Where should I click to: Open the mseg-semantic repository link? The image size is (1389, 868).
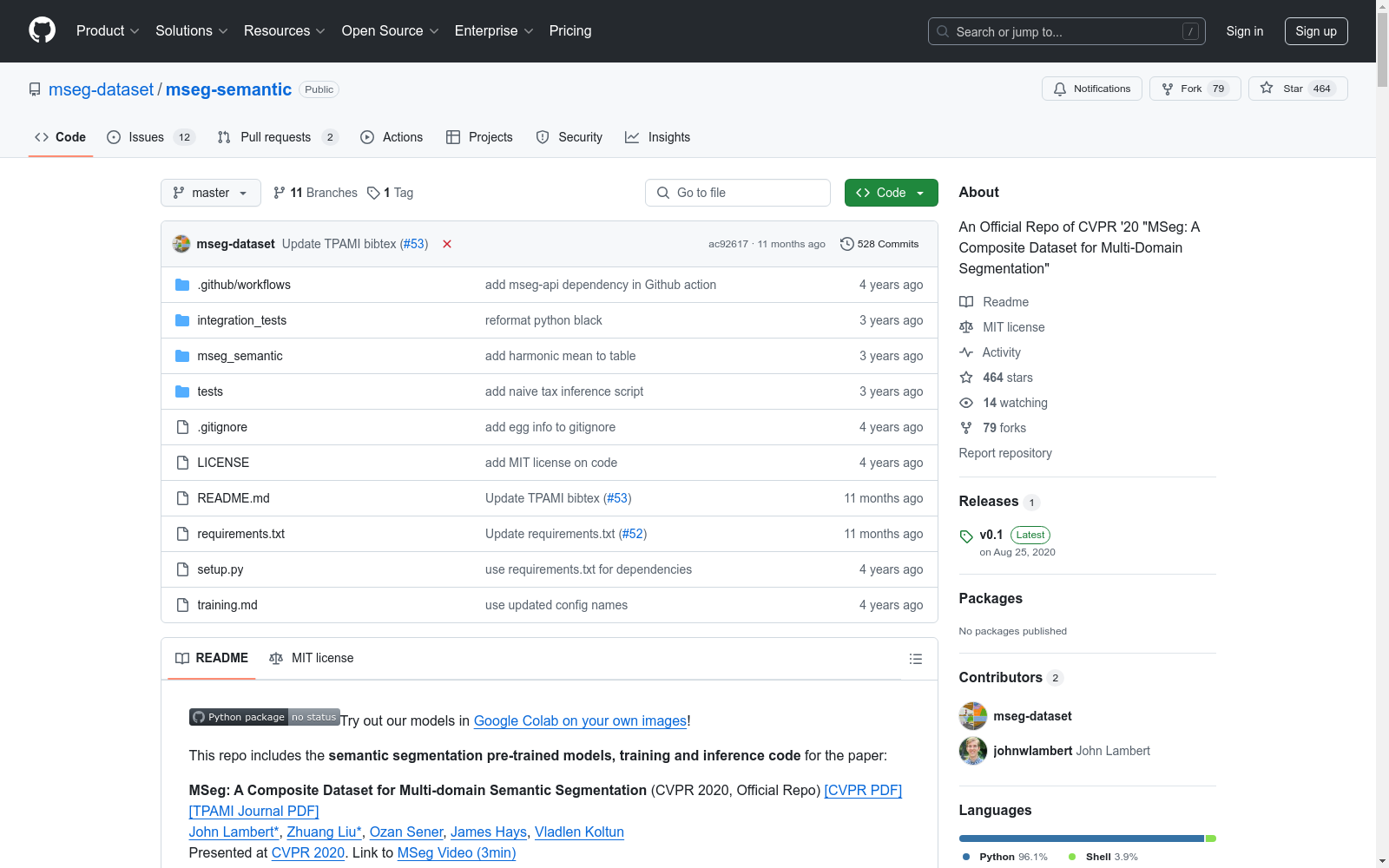228,89
